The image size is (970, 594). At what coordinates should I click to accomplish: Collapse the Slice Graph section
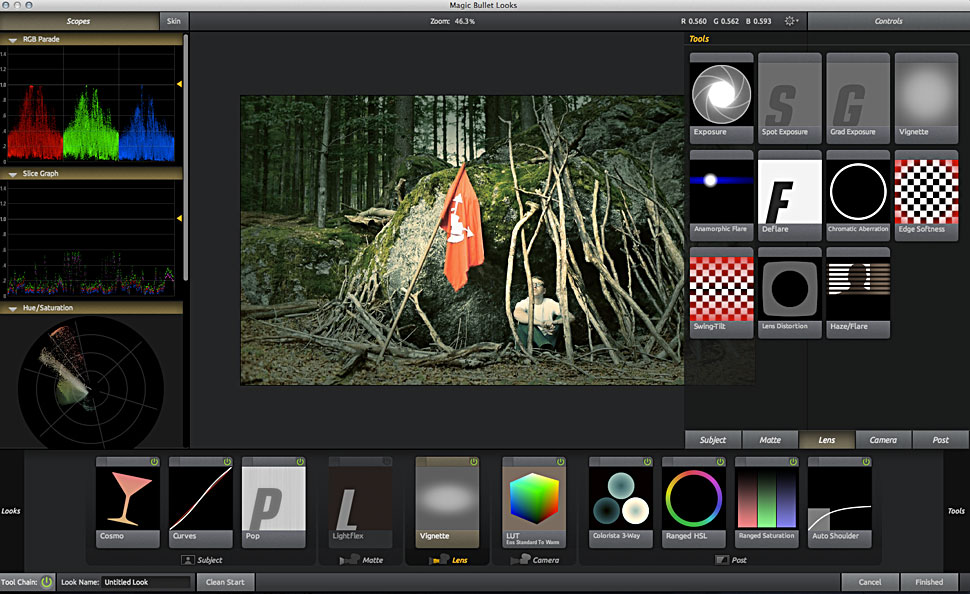pyautogui.click(x=12, y=174)
